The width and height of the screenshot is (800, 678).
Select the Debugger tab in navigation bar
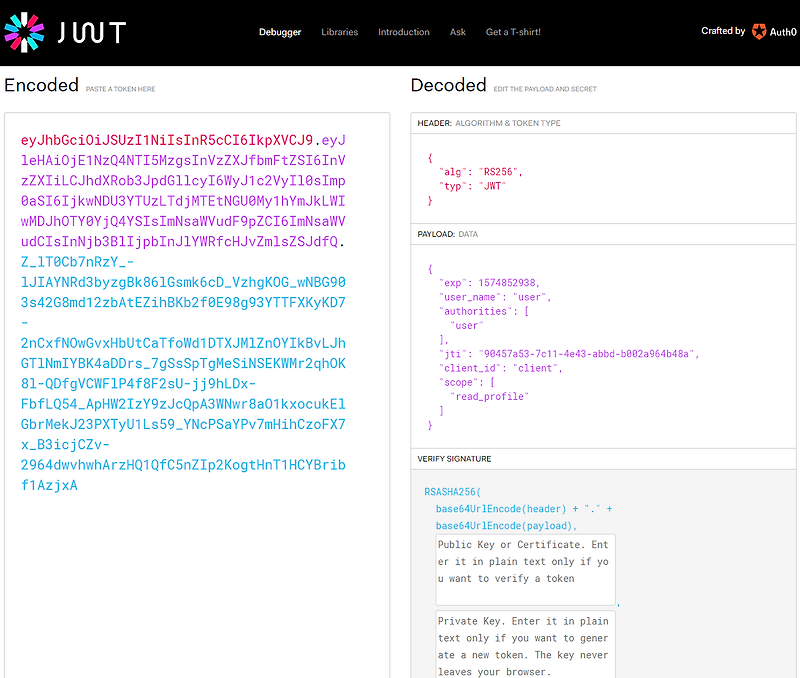pyautogui.click(x=280, y=31)
